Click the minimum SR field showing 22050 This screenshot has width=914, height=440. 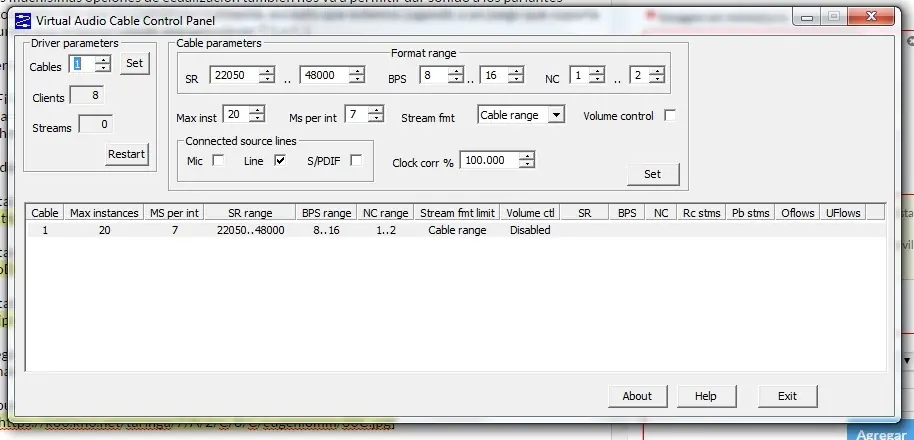click(x=234, y=75)
